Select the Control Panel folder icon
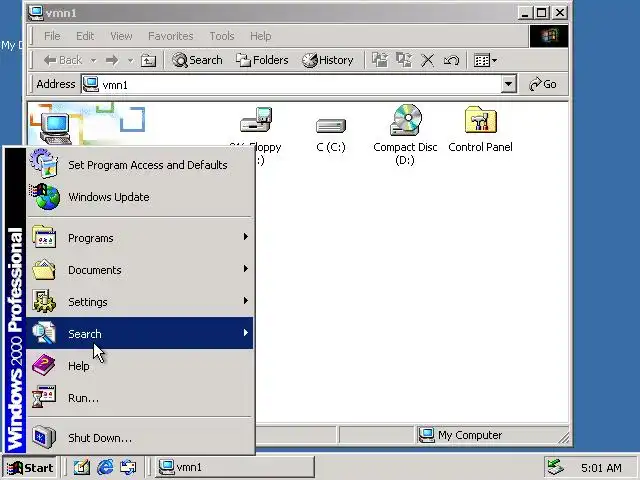 coord(480,120)
